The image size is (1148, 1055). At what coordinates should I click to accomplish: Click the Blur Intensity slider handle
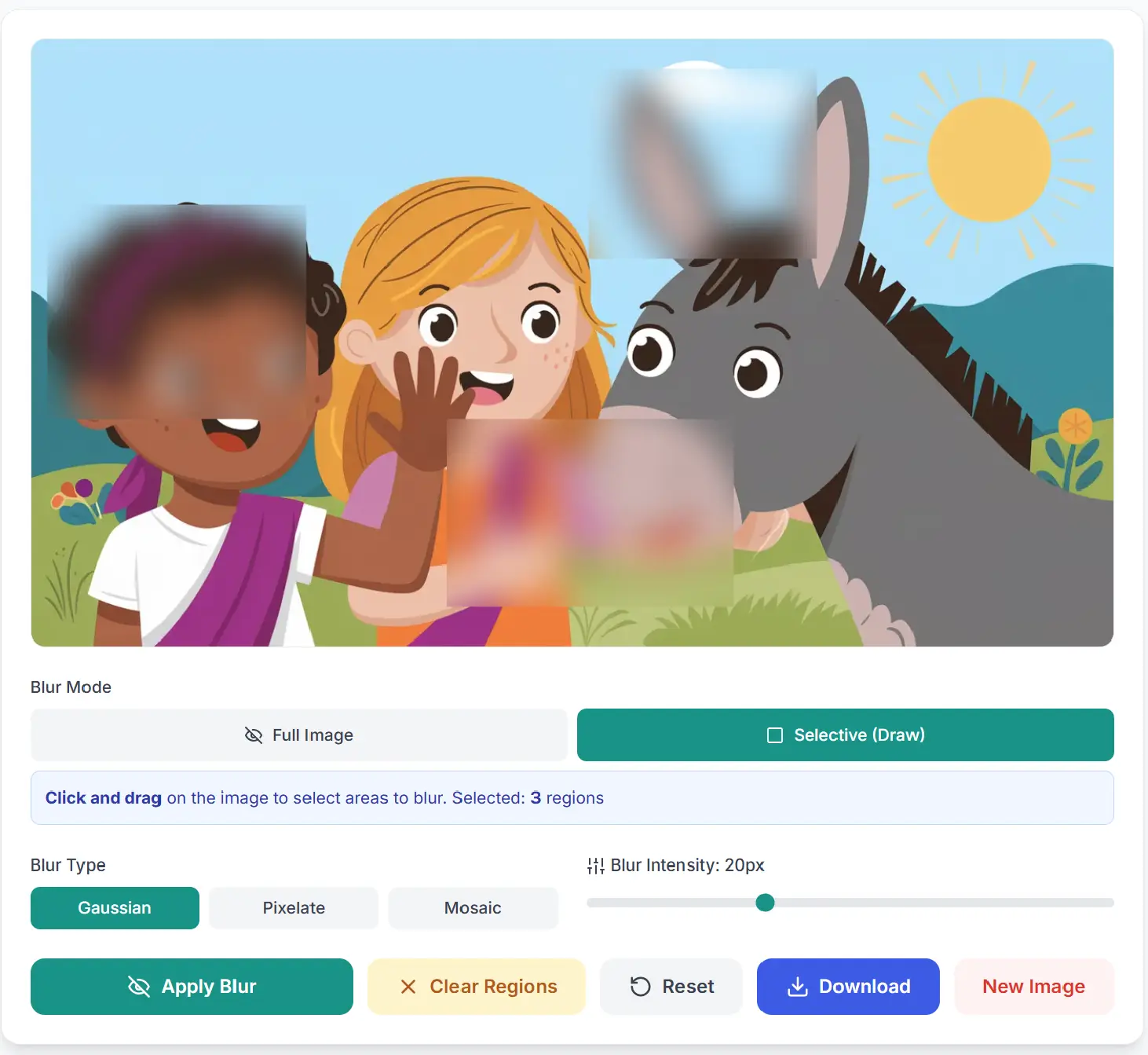tap(765, 903)
